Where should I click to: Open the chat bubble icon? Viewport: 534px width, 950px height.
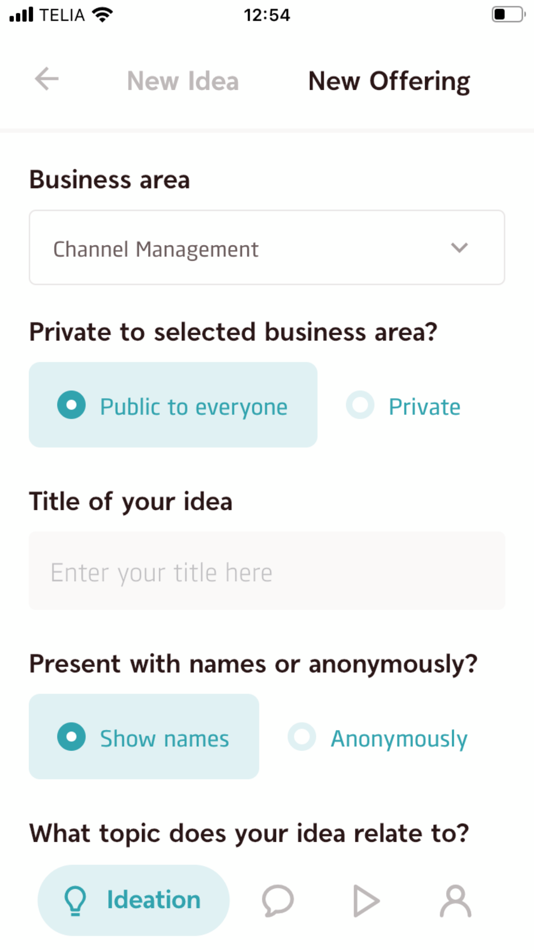point(278,900)
